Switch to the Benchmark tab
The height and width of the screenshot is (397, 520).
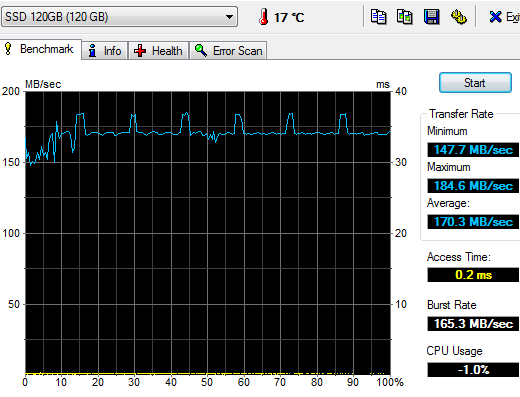[41, 49]
